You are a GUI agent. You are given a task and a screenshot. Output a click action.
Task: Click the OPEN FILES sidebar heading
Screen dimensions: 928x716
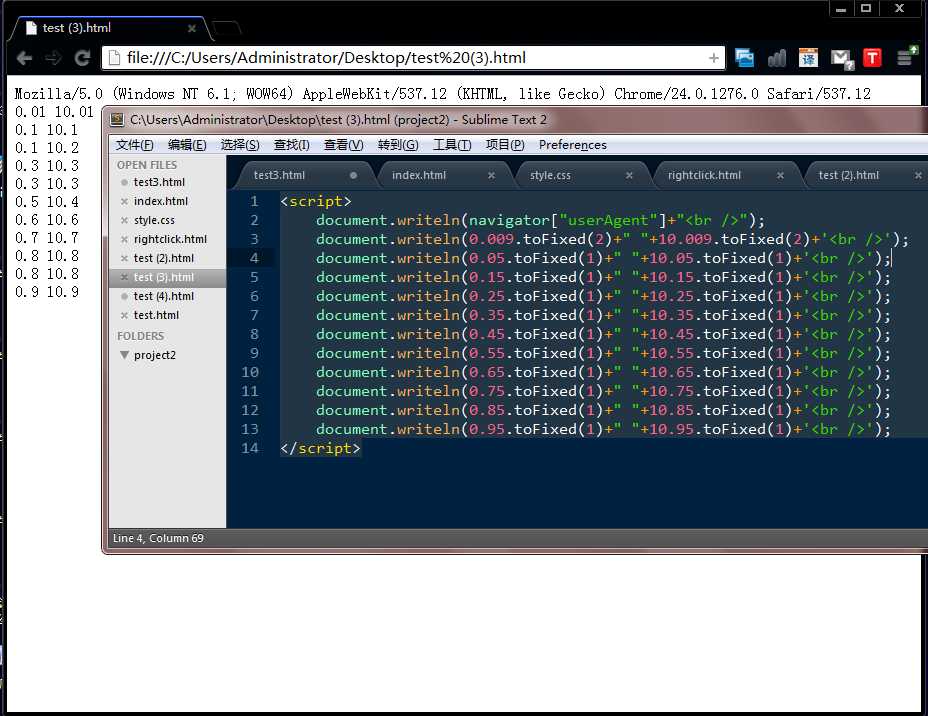click(147, 165)
